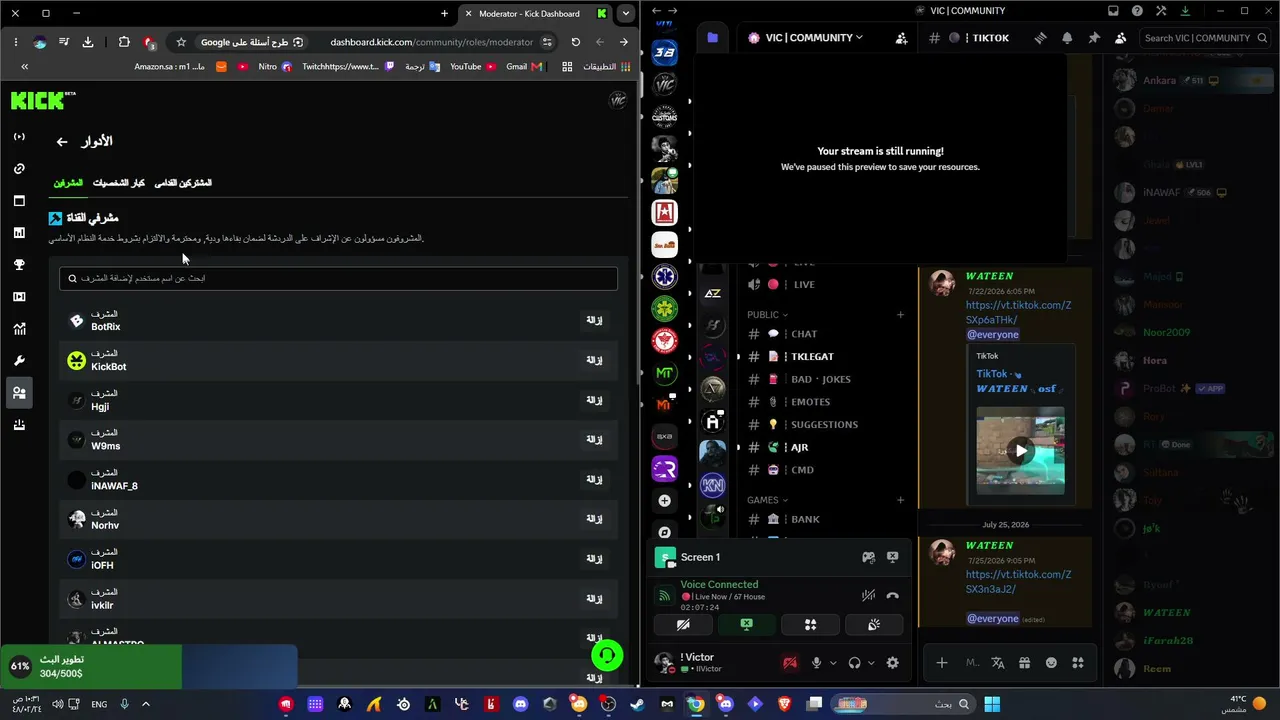Open headphone output options arrow
The width and height of the screenshot is (1280, 720).
(870, 663)
